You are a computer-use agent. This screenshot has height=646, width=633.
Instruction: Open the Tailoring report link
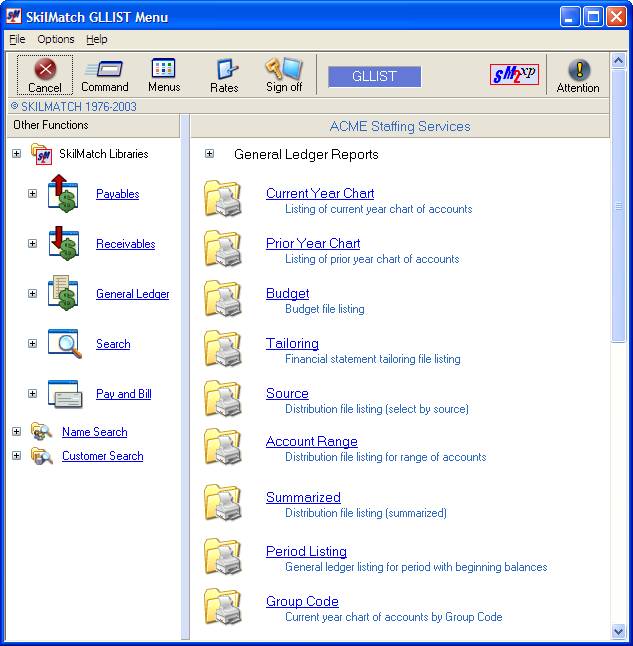292,343
